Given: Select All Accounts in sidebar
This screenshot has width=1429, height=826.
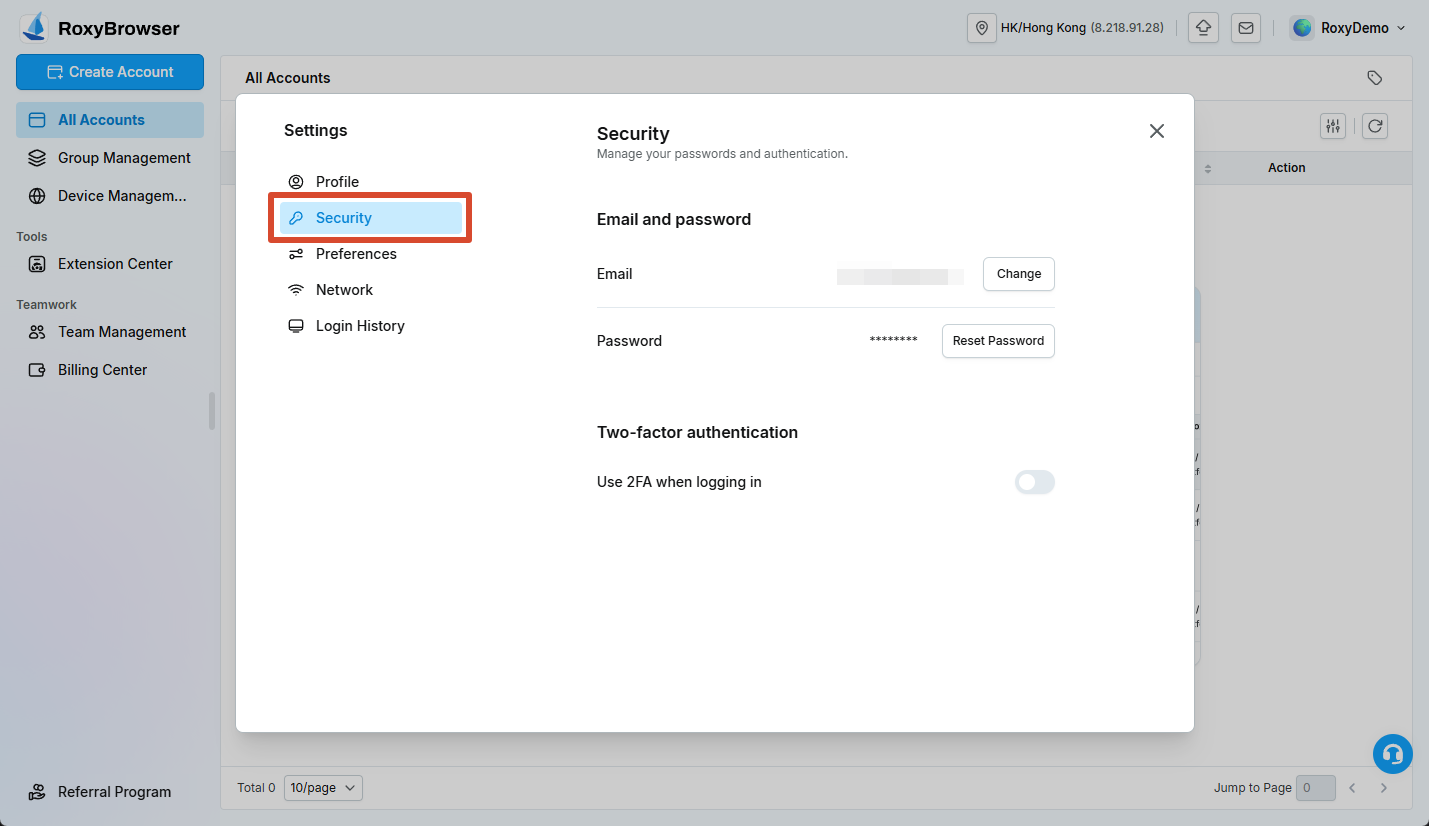Looking at the screenshot, I should (110, 120).
